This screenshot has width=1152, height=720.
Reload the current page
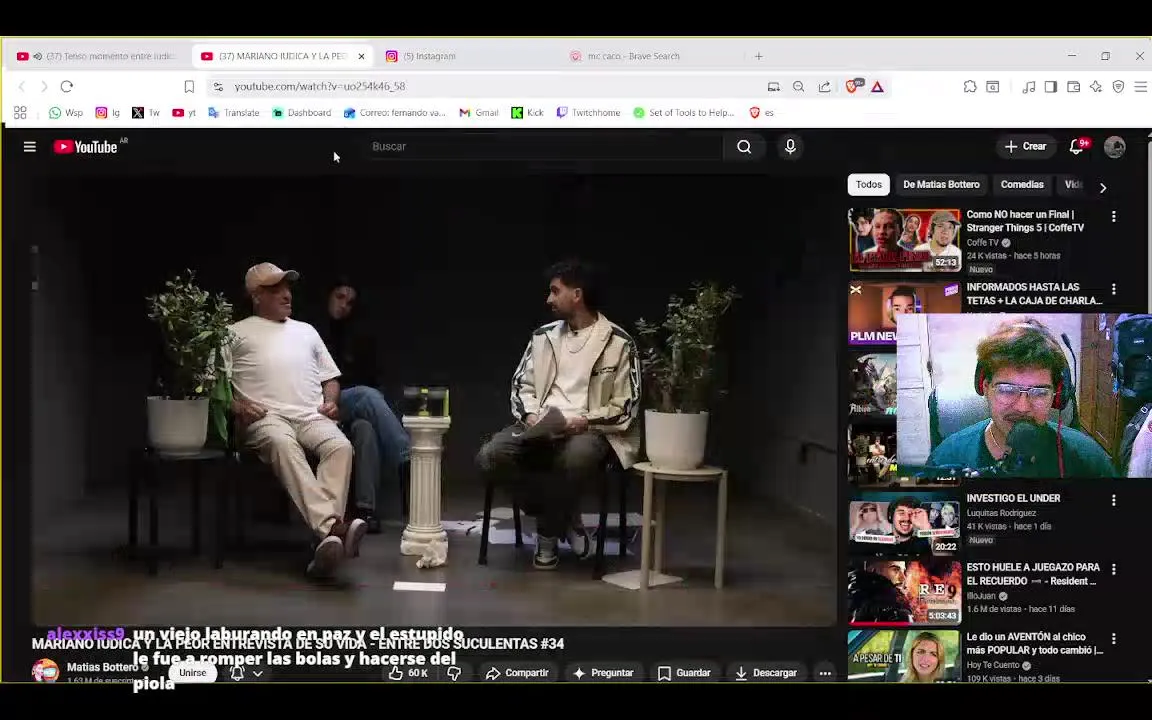click(x=67, y=87)
